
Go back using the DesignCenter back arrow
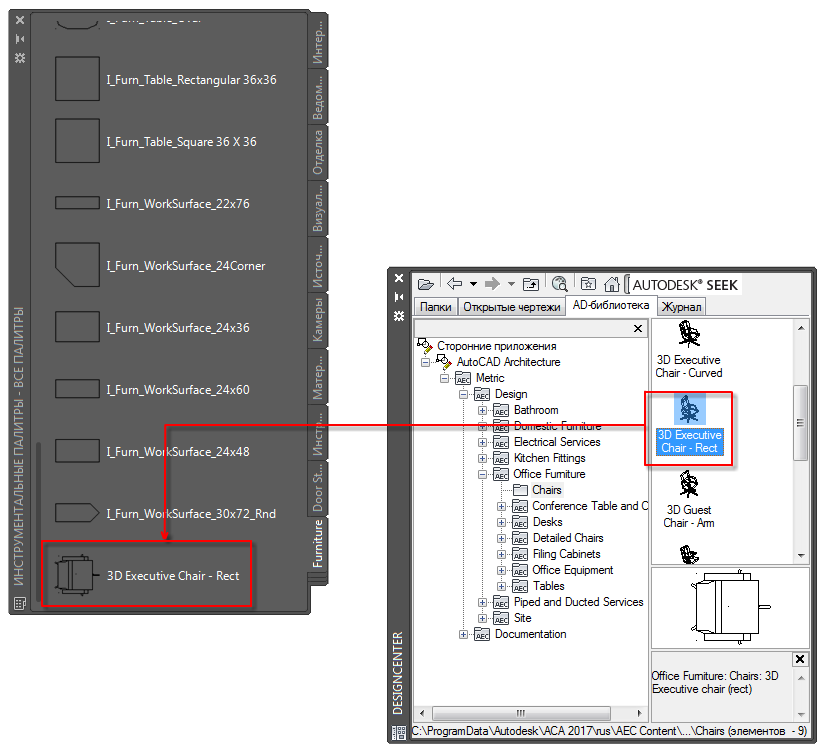(455, 284)
